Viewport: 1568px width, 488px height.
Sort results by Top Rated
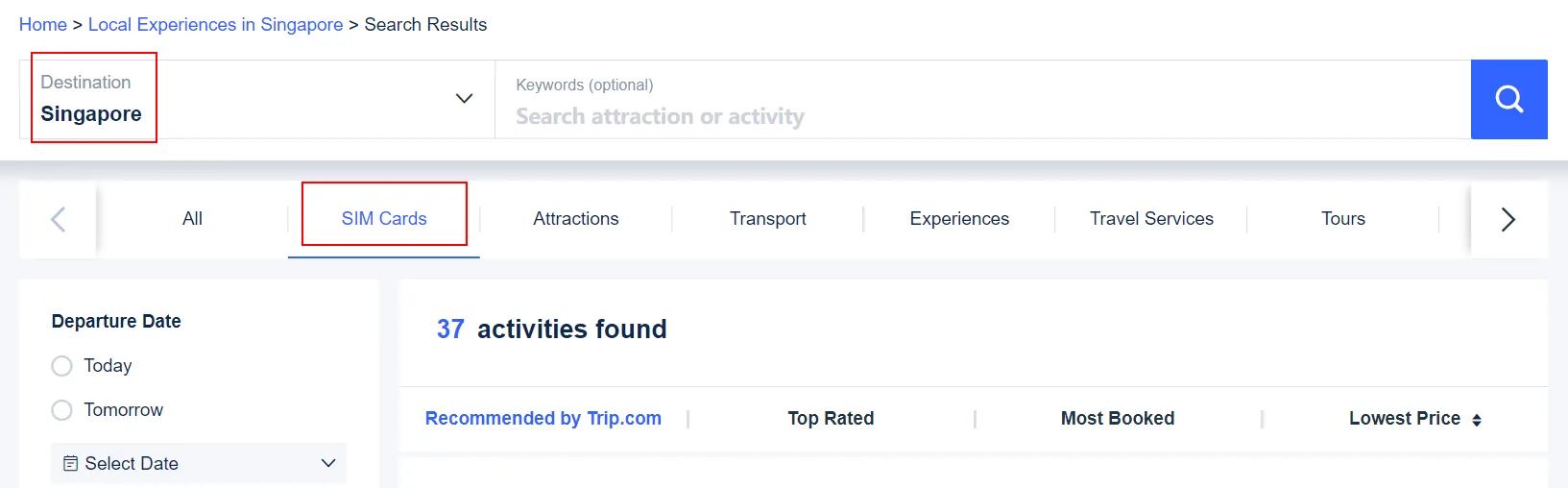[x=831, y=419]
